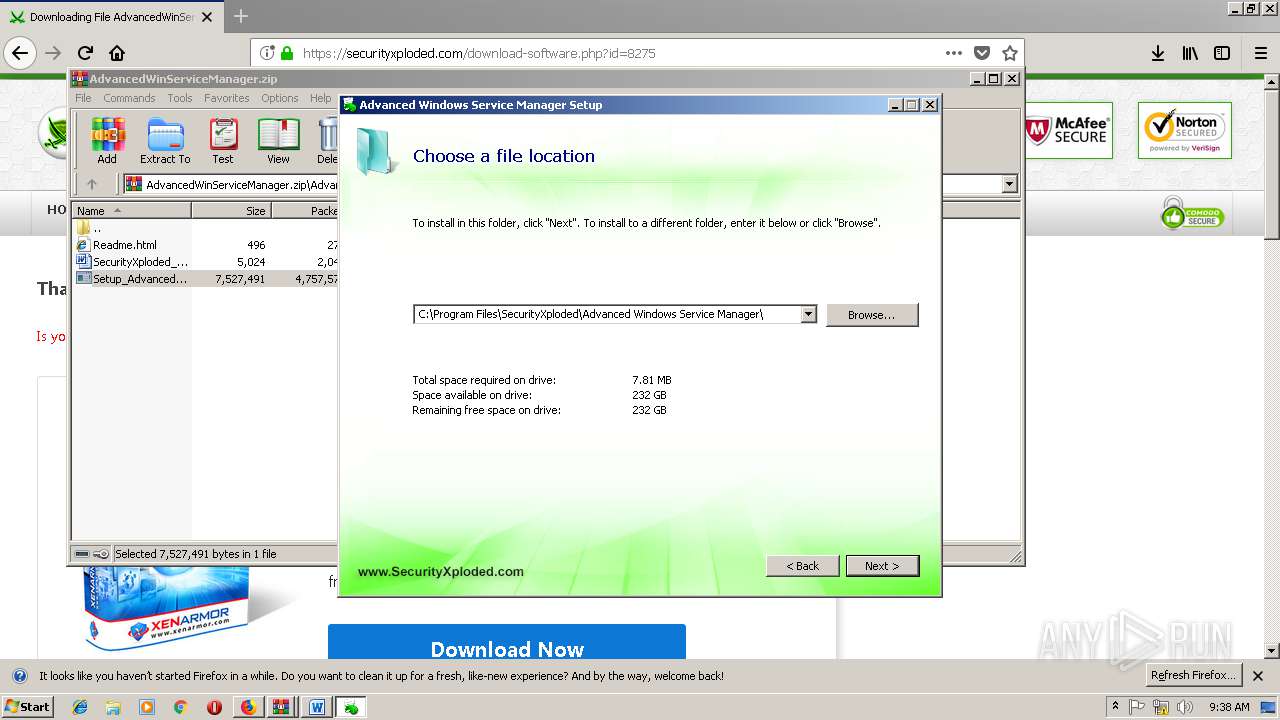
Task: Click the taskbar clock 9:38 AM
Action: 1229,707
